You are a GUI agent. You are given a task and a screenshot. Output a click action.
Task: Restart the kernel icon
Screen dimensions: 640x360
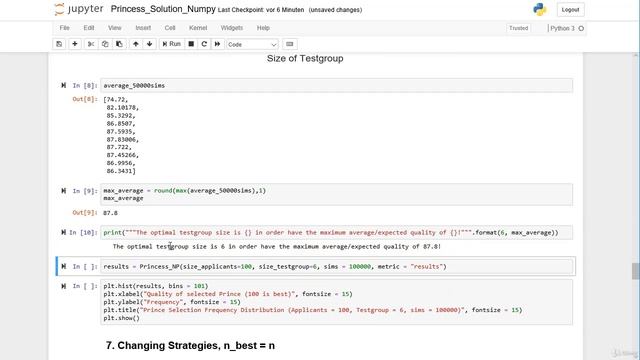[x=204, y=44]
